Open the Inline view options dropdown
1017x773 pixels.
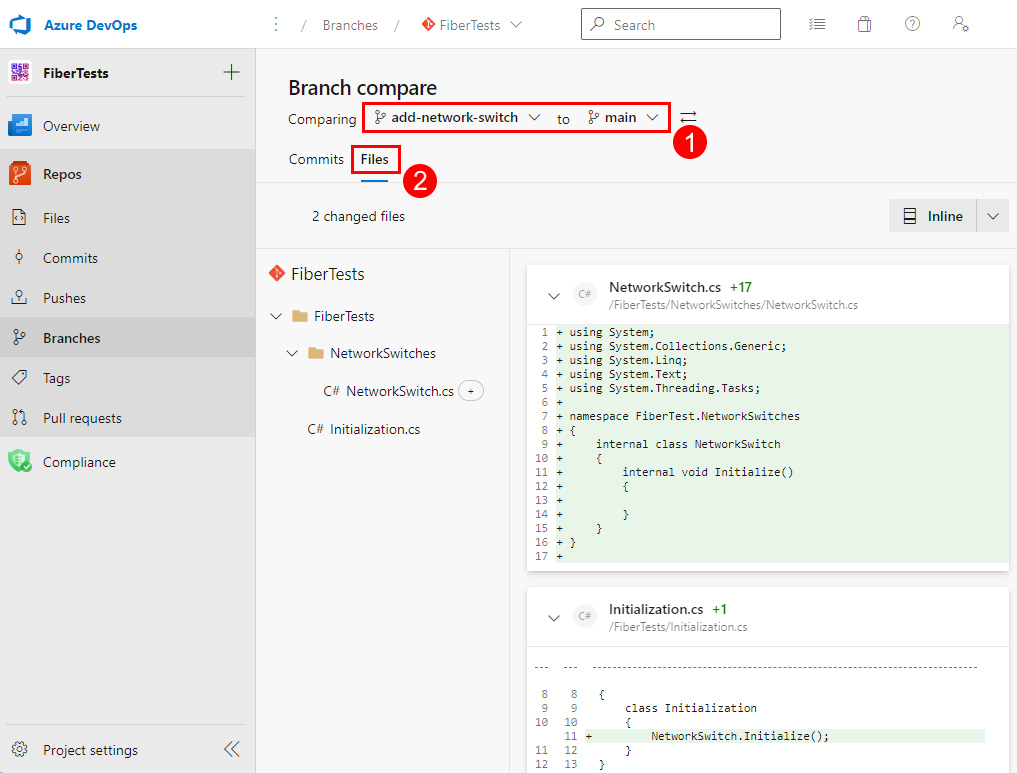pos(992,215)
